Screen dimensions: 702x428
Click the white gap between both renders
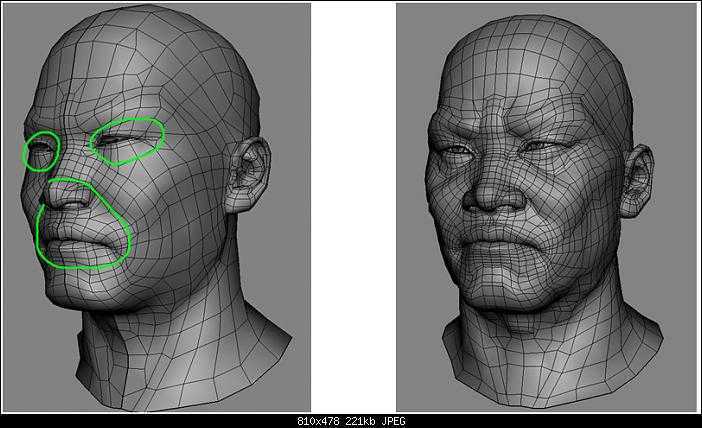pyautogui.click(x=353, y=207)
